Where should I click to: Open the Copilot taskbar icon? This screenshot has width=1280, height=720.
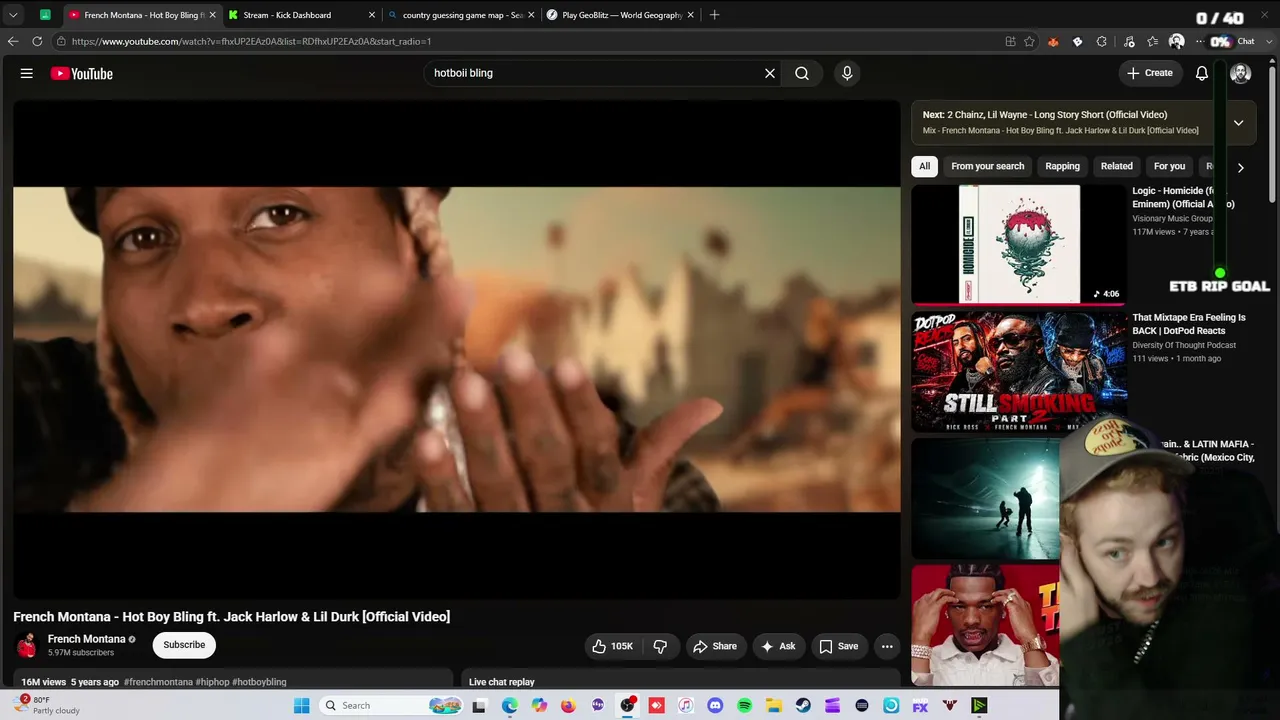pyautogui.click(x=539, y=705)
